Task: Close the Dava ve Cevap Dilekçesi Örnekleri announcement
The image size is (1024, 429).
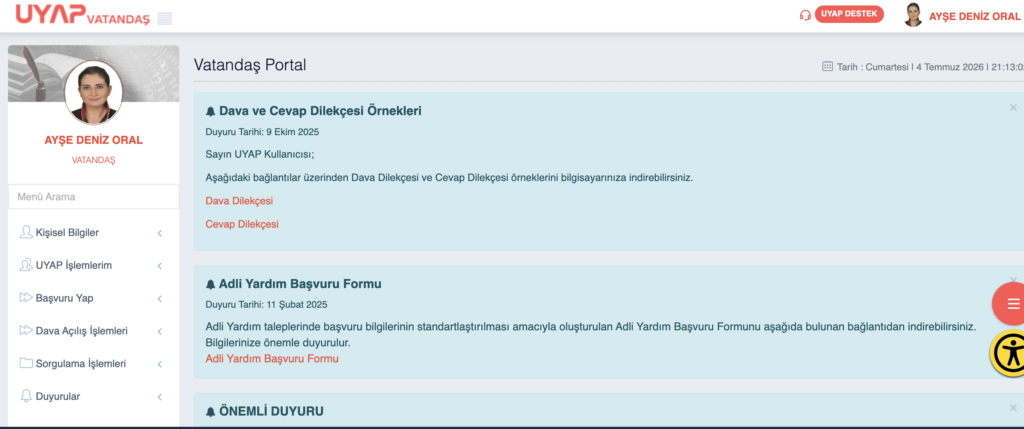Action: pyautogui.click(x=1014, y=108)
